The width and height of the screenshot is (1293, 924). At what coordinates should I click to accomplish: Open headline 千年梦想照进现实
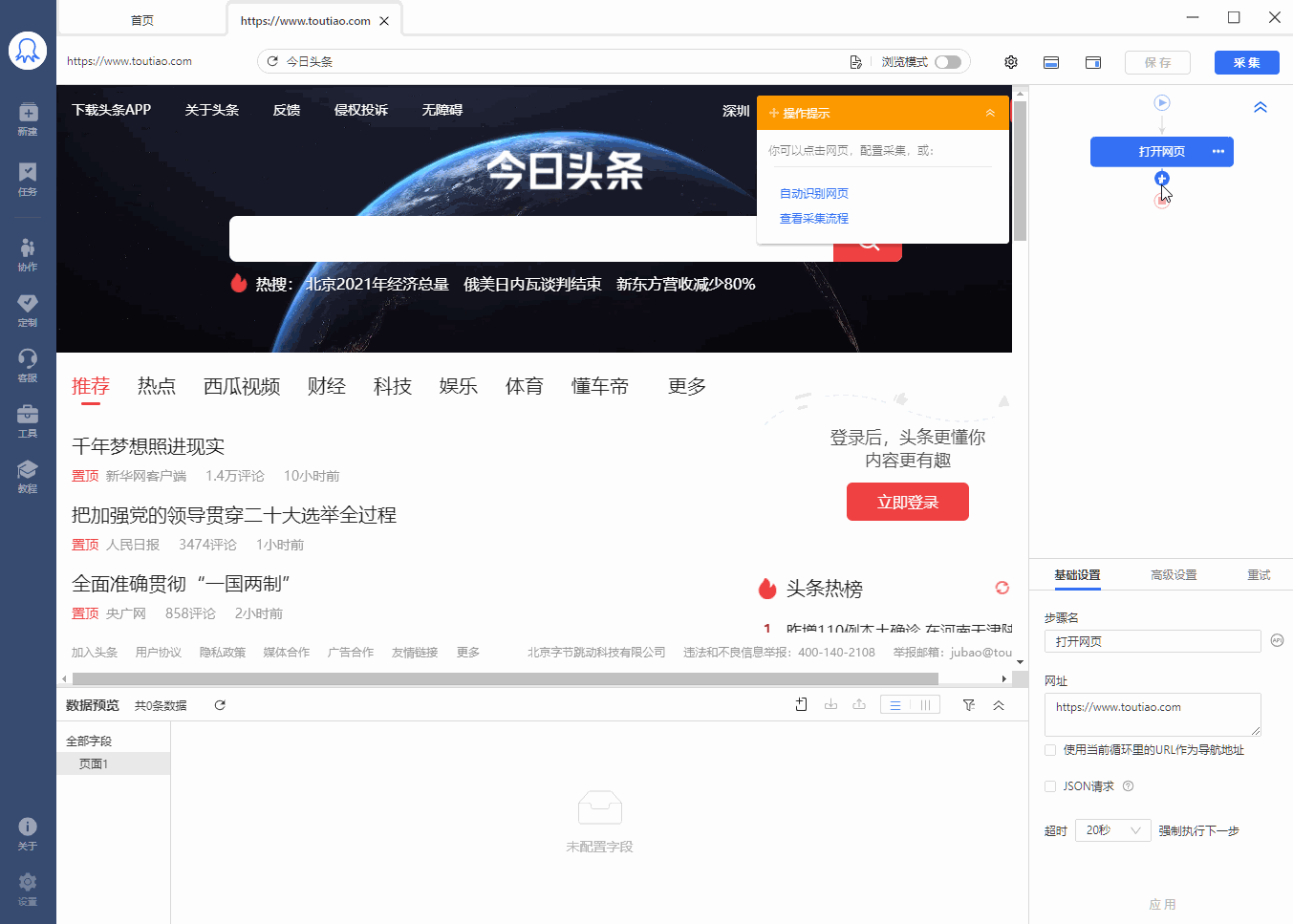[x=148, y=446]
